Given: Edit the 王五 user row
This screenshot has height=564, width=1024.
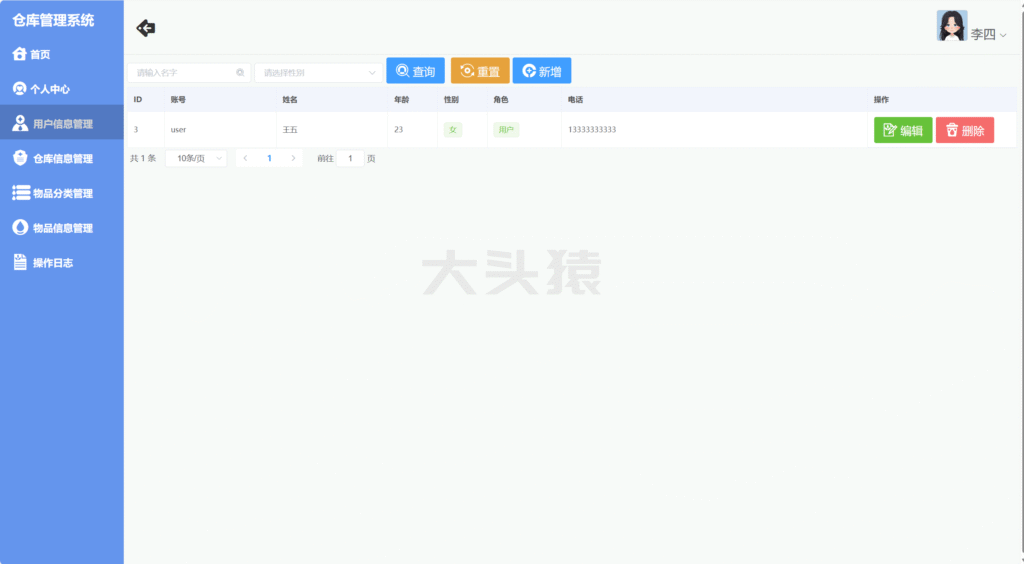Looking at the screenshot, I should click(x=903, y=130).
